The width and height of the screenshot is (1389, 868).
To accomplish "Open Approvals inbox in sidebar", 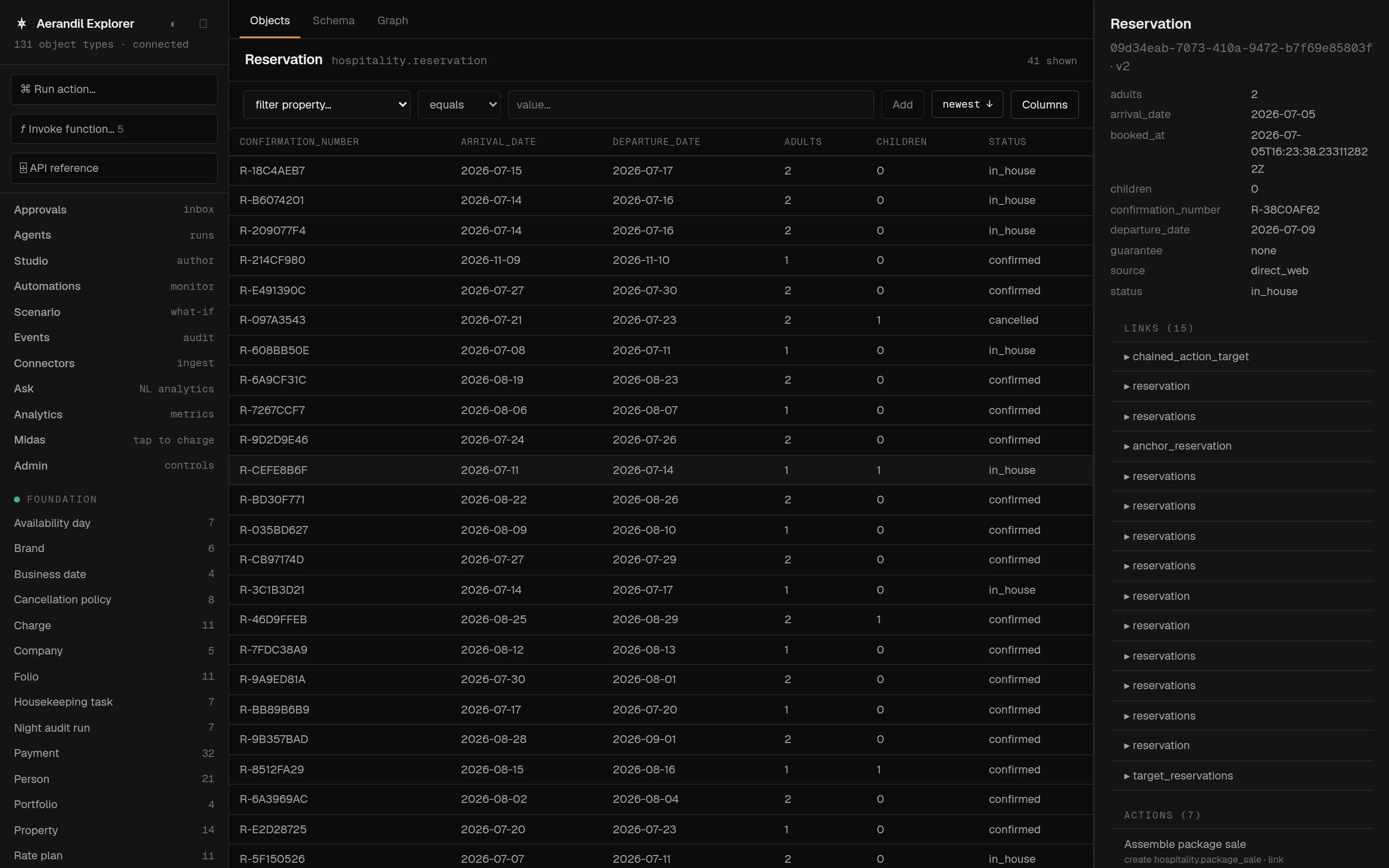I will pyautogui.click(x=114, y=210).
